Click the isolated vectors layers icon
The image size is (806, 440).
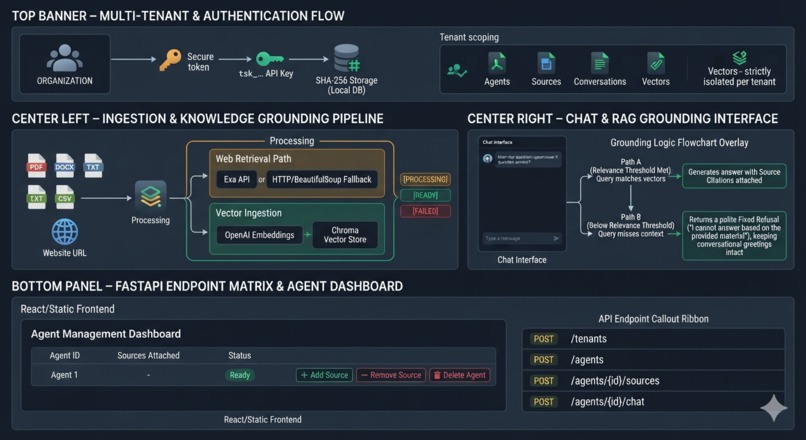click(740, 57)
